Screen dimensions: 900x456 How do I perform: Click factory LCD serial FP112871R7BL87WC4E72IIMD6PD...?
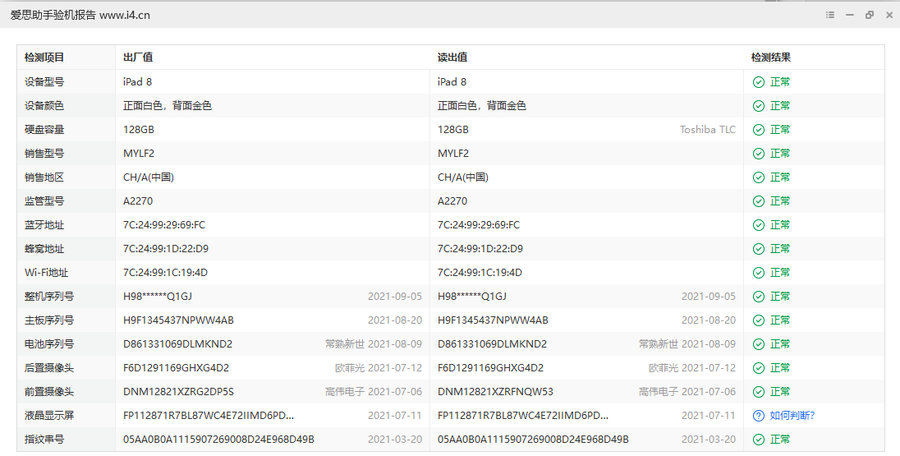(x=208, y=415)
